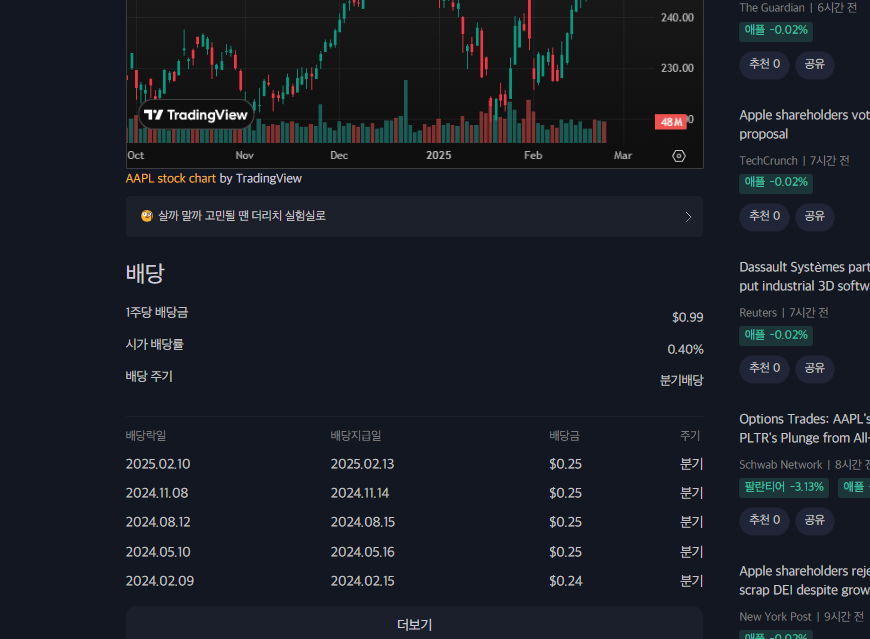870x639 pixels.
Task: Click 추천 0 under the TechCrunch article
Action: [x=765, y=216]
